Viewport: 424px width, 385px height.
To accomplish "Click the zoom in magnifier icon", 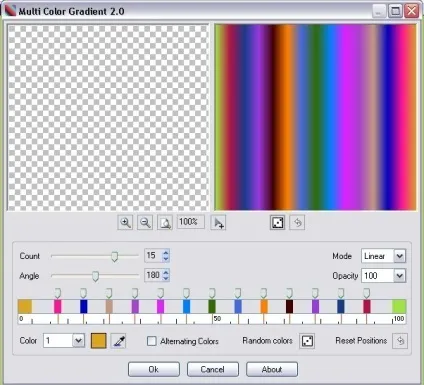I will (125, 222).
